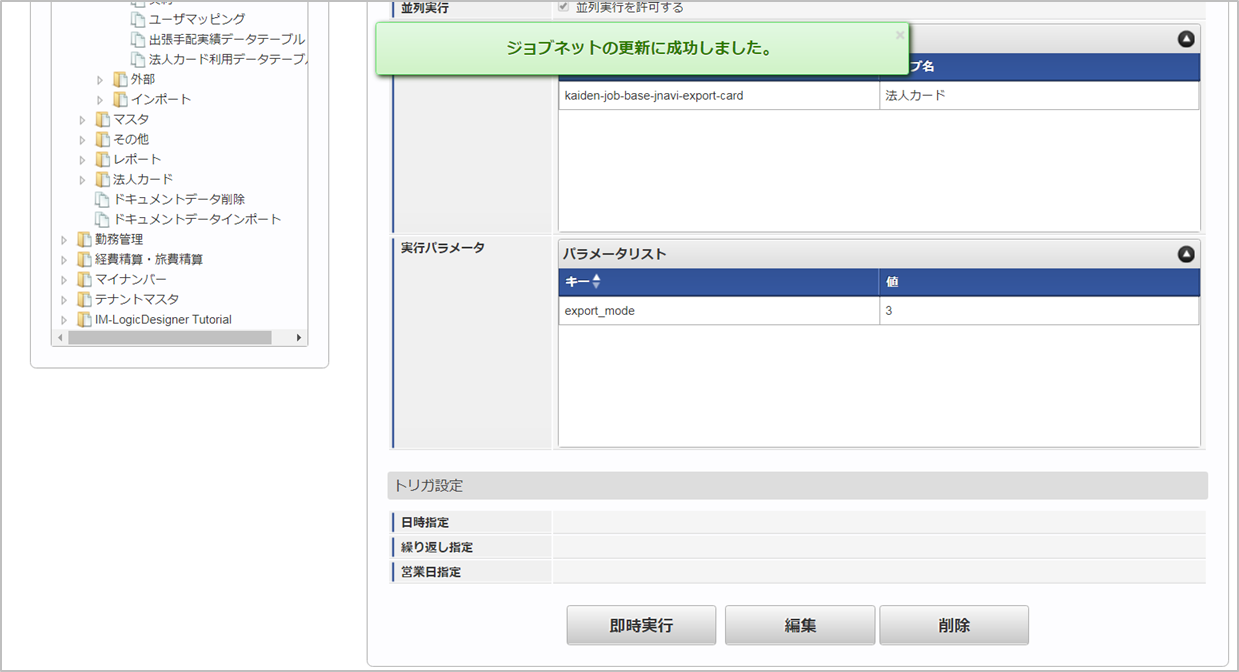The height and width of the screenshot is (672, 1239).
Task: Click the export_mode key cell
Action: click(x=719, y=311)
